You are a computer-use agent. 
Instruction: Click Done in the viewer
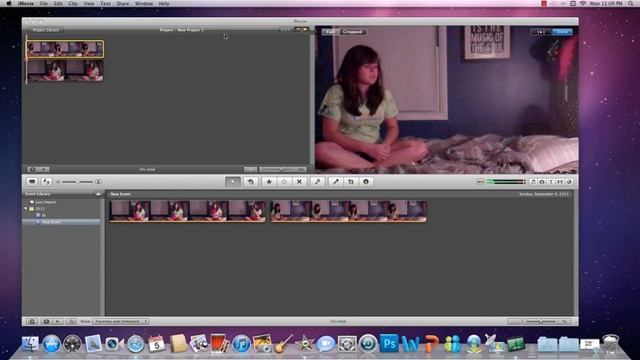(x=562, y=31)
